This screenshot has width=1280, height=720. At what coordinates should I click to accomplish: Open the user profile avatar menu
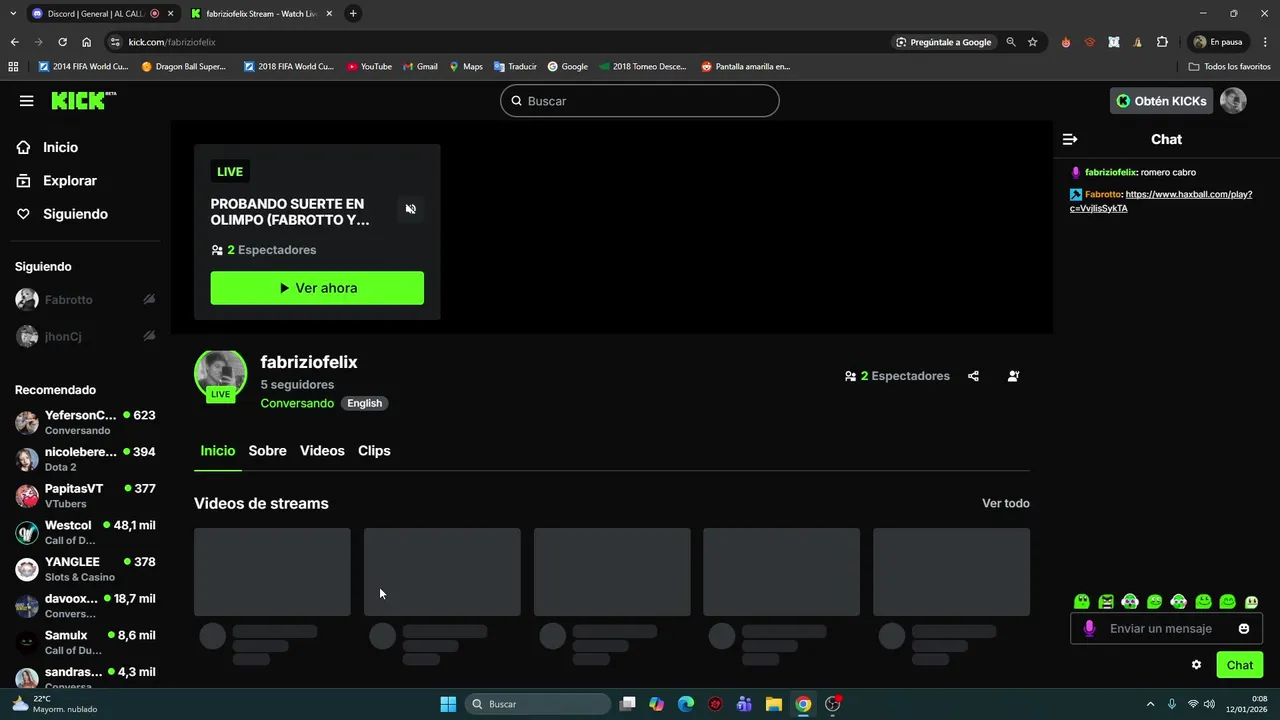[1233, 101]
